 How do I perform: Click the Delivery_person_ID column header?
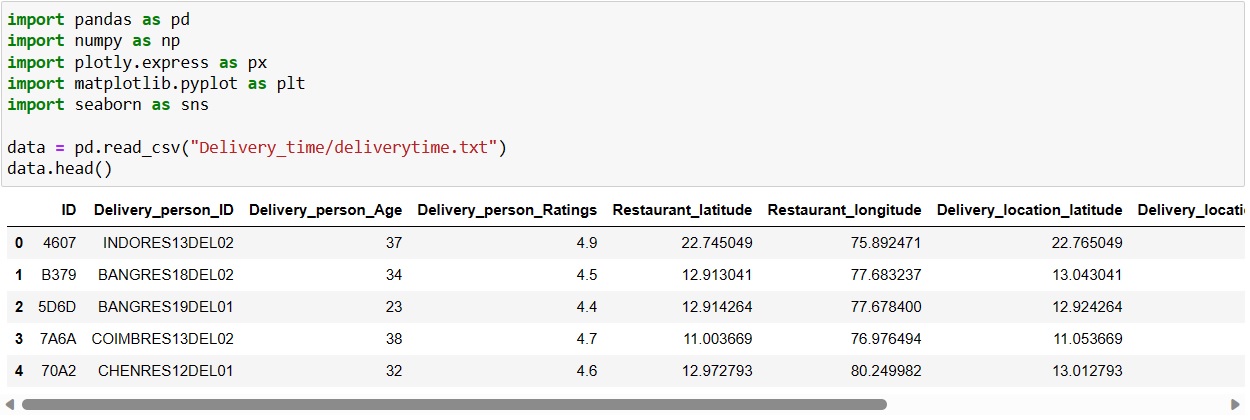coord(164,210)
